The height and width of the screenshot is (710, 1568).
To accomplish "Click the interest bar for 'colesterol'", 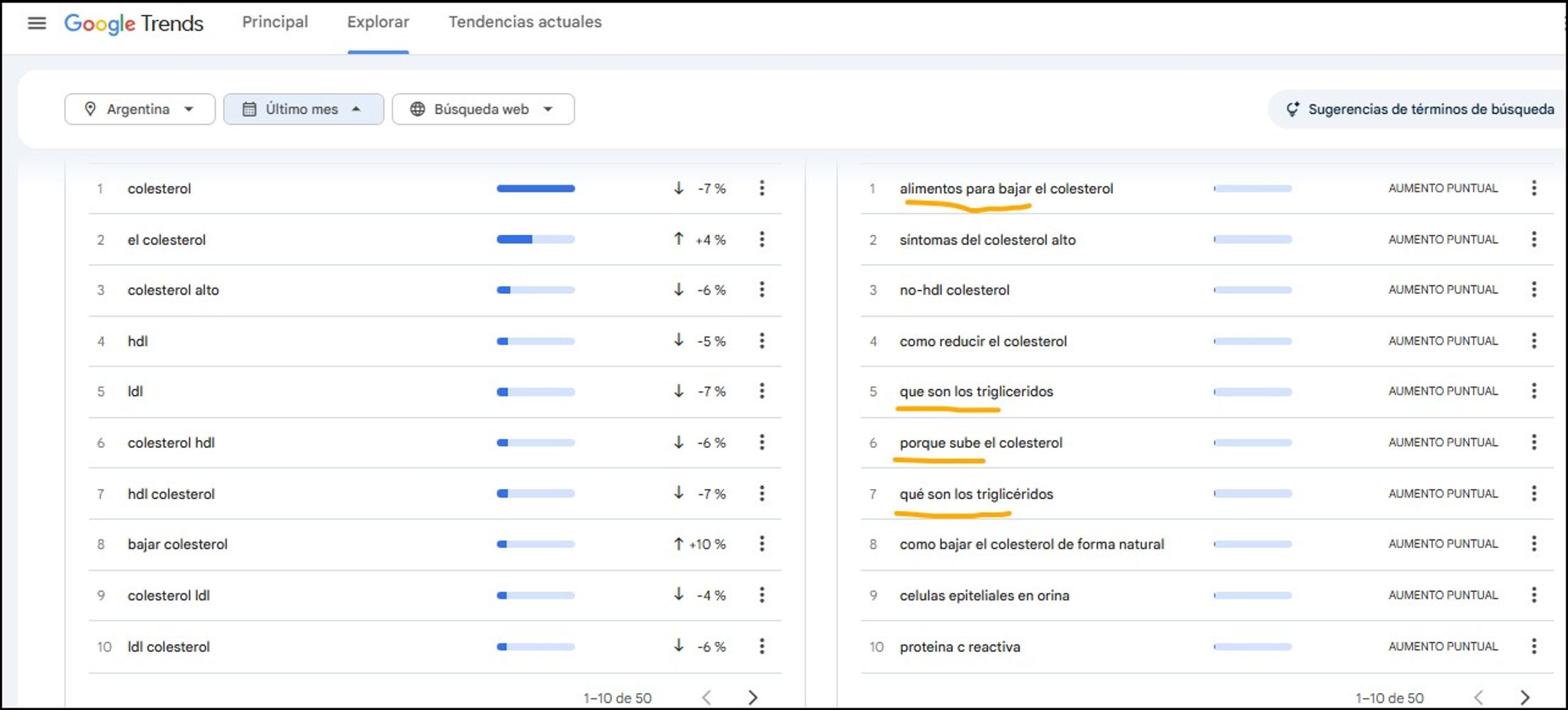I will tap(536, 188).
